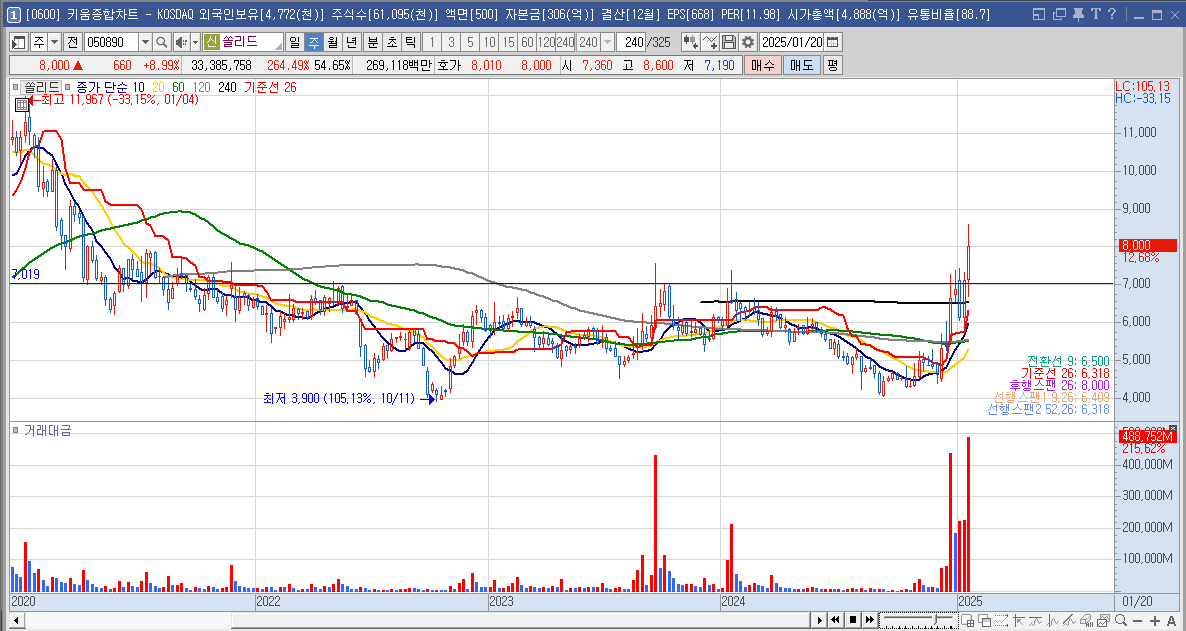Image resolution: width=1186 pixels, height=631 pixels.
Task: Click the A auto-fit icon at bottom right
Action: 1171,620
